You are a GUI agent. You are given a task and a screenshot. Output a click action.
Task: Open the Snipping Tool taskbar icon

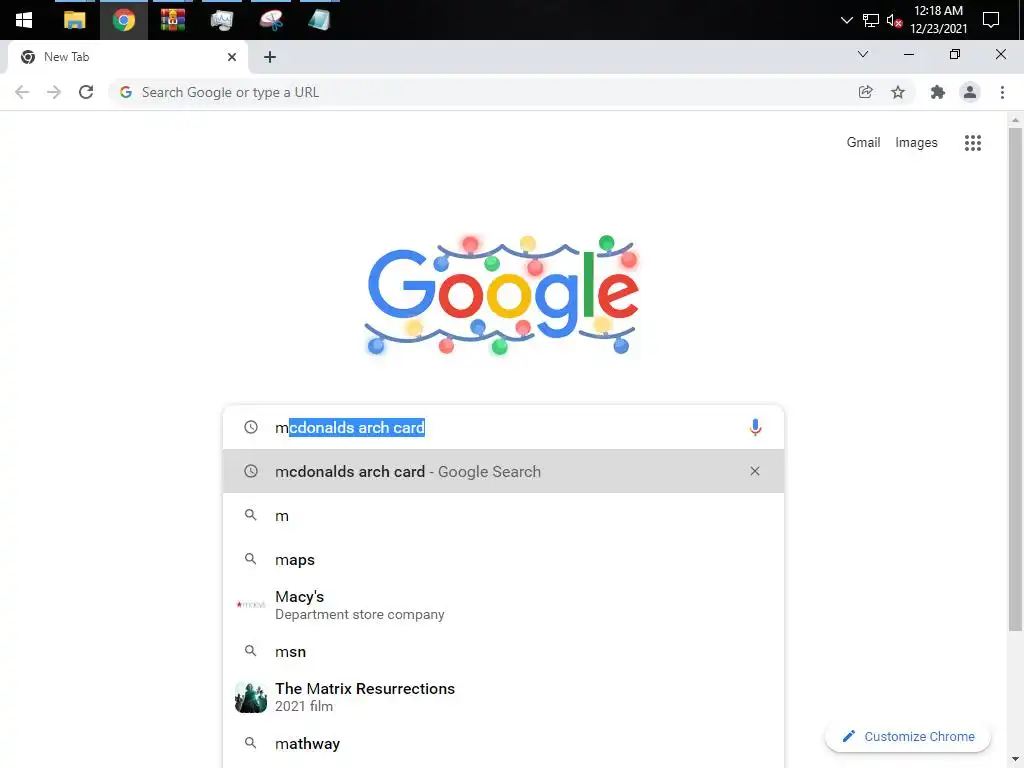[x=270, y=20]
